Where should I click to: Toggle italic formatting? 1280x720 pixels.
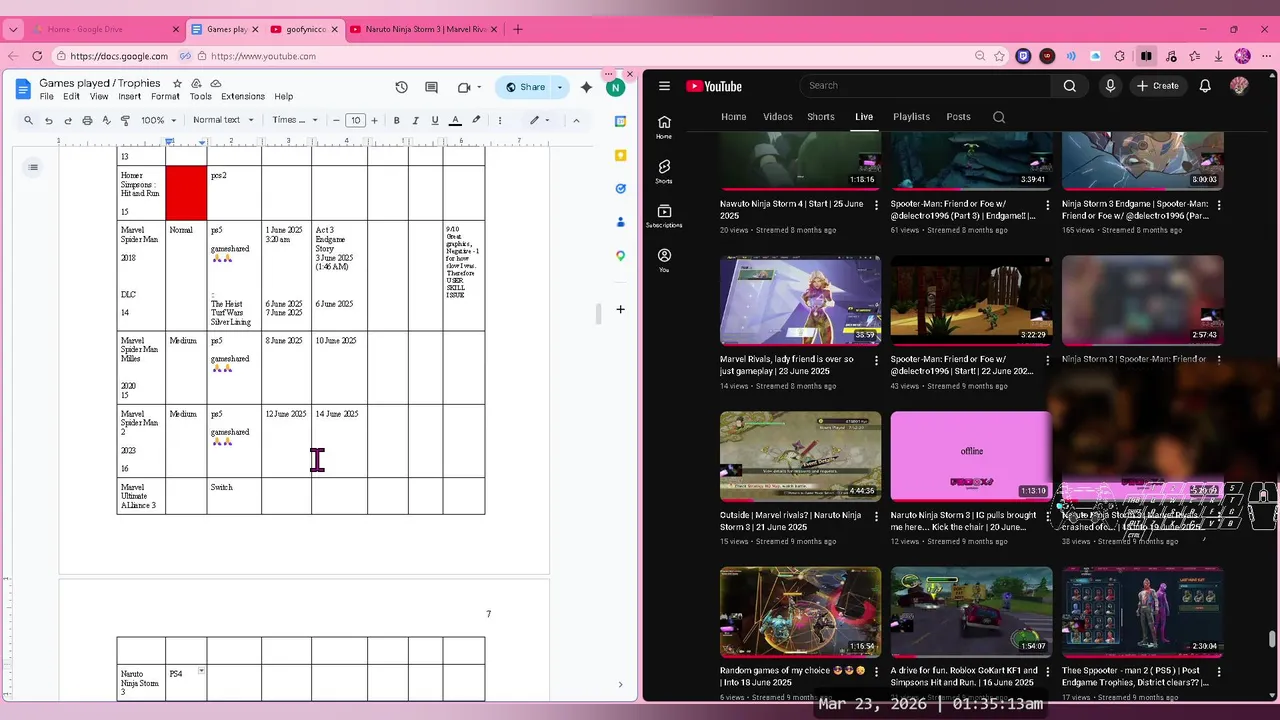[x=415, y=120]
